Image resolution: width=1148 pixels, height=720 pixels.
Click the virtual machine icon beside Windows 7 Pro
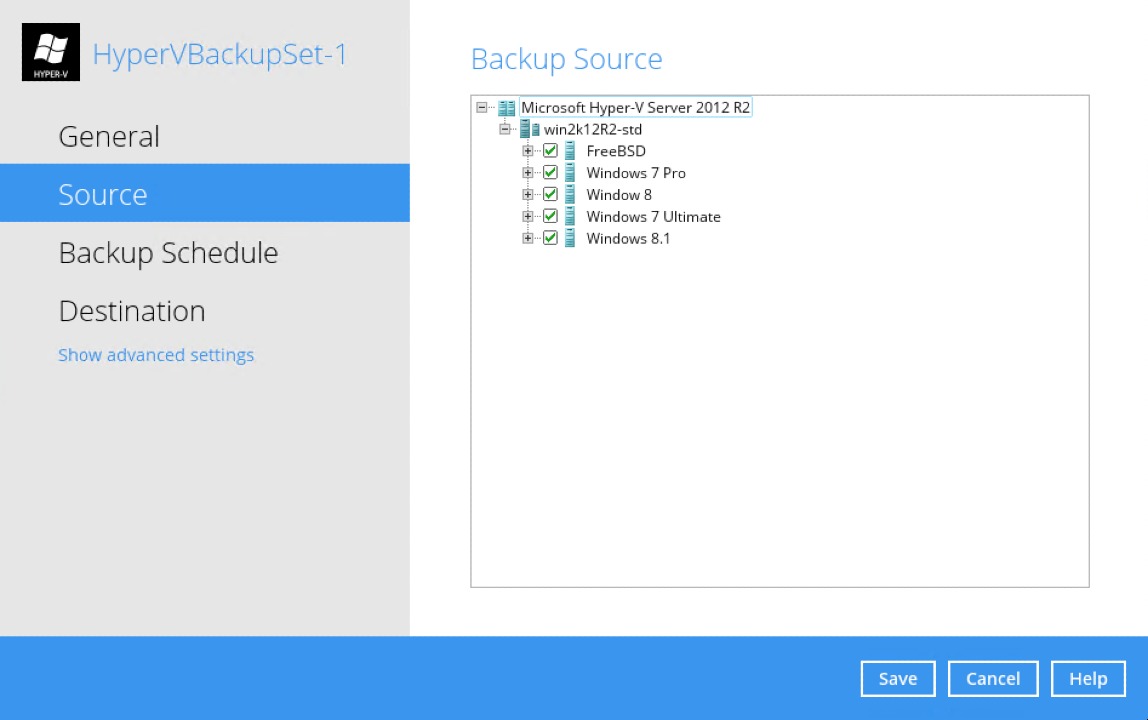(570, 172)
